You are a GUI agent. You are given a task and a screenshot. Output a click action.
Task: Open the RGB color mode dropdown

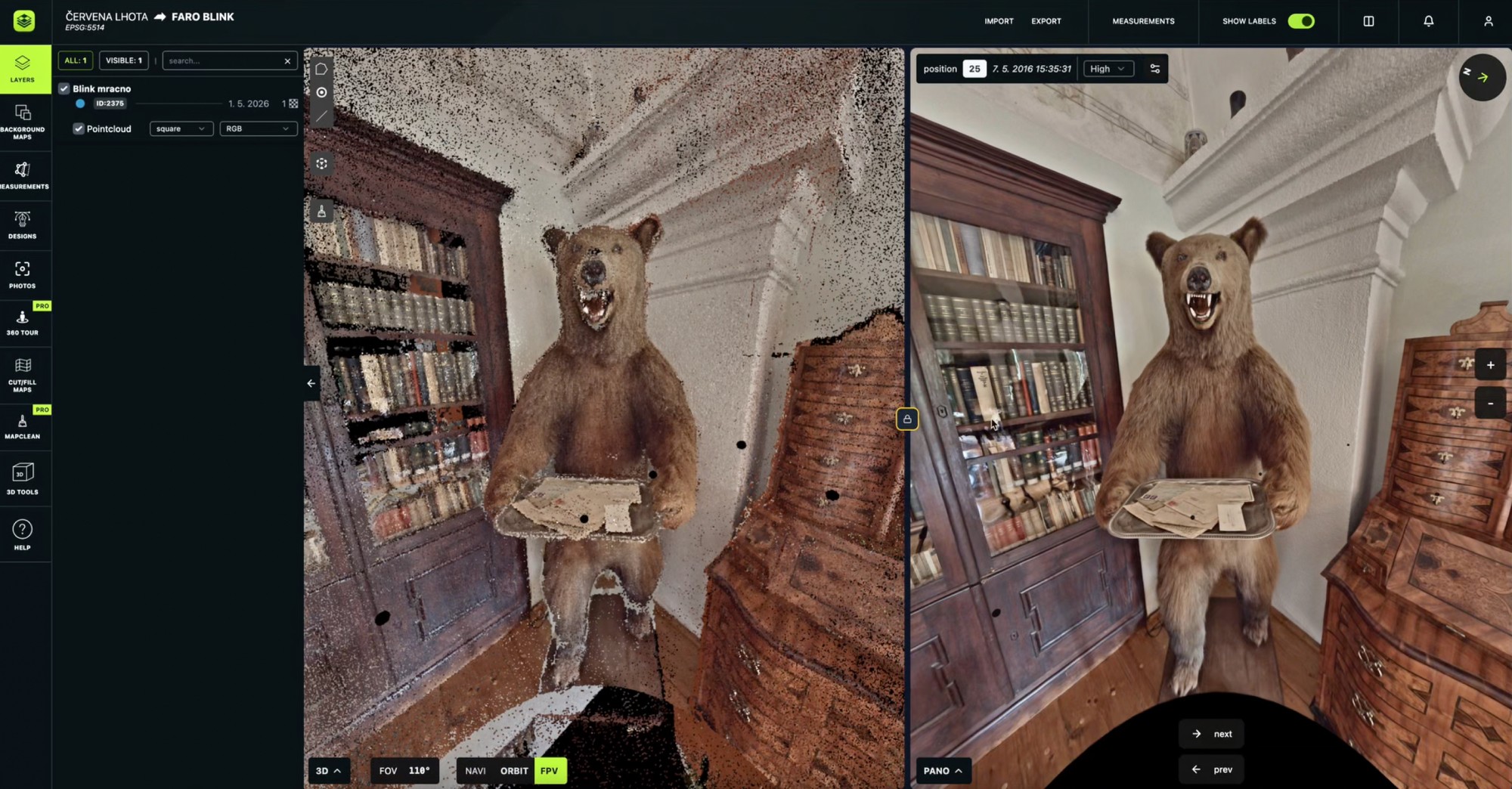pyautogui.click(x=258, y=128)
